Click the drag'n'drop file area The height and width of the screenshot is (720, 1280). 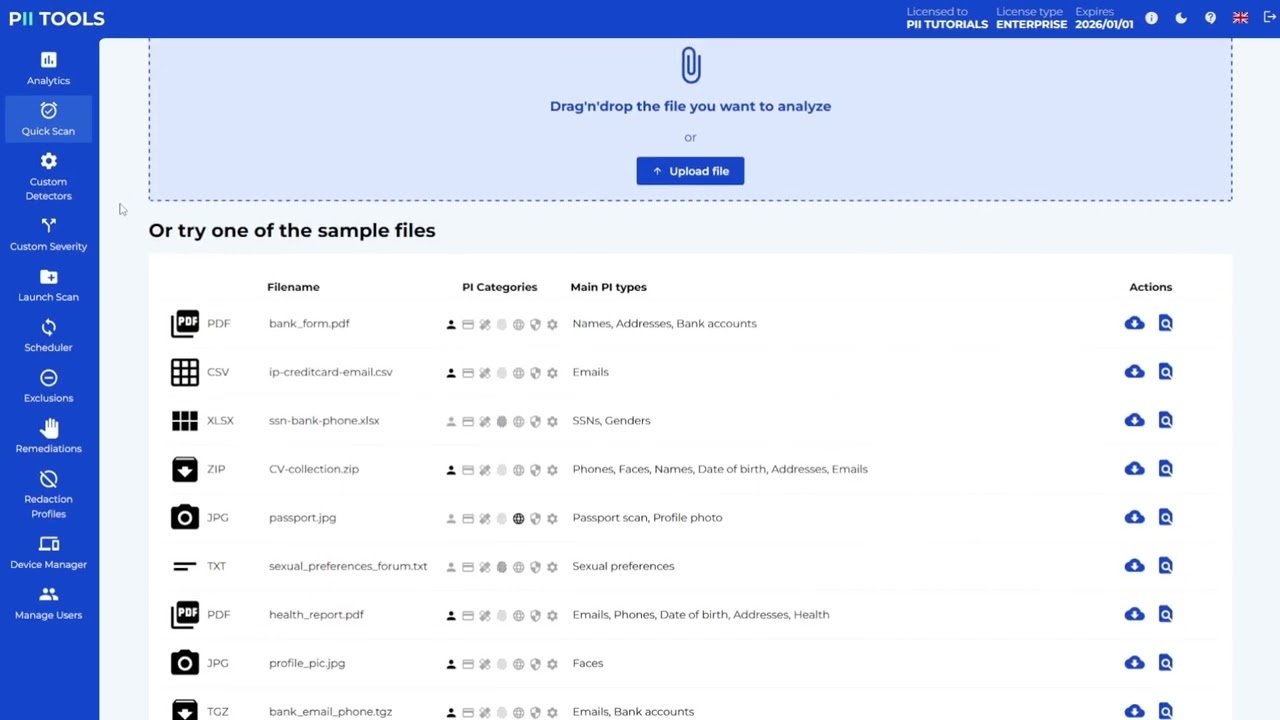(690, 119)
